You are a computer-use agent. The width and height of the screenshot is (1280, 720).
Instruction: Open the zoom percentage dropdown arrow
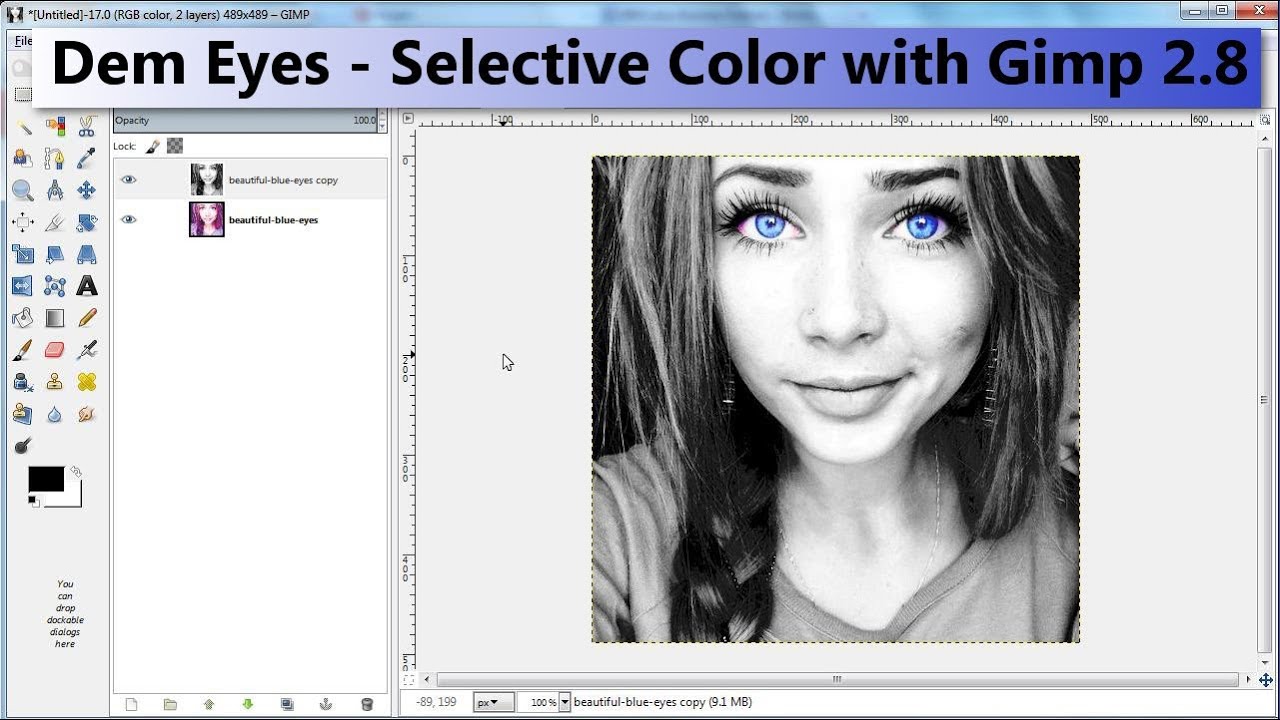(x=565, y=702)
